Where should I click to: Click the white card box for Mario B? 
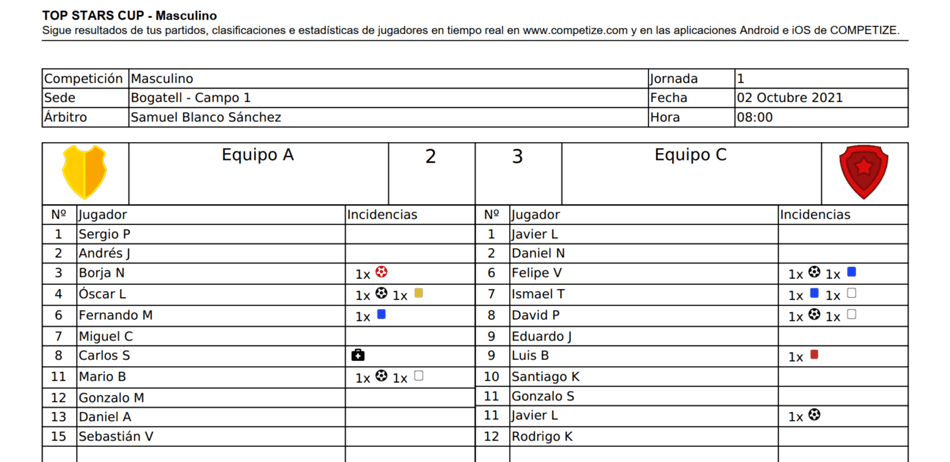coord(418,377)
